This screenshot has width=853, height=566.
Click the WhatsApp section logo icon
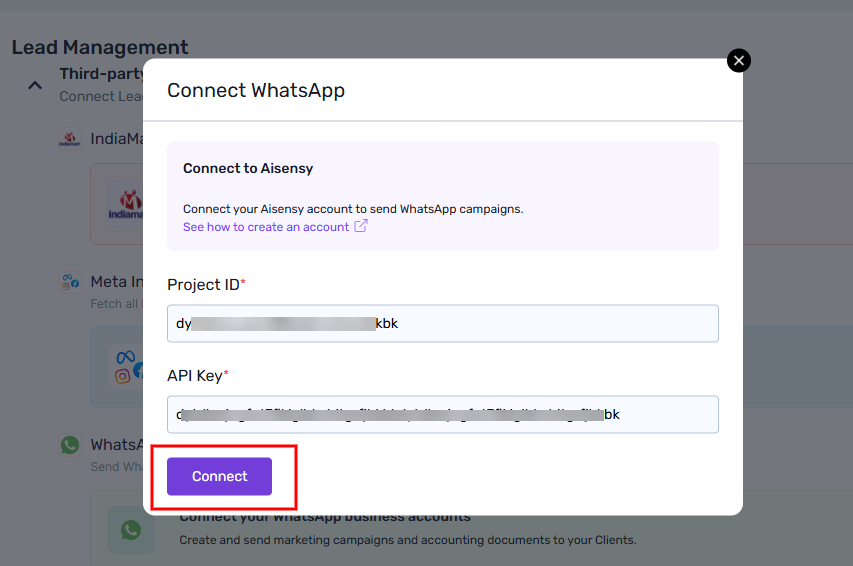pyautogui.click(x=70, y=445)
